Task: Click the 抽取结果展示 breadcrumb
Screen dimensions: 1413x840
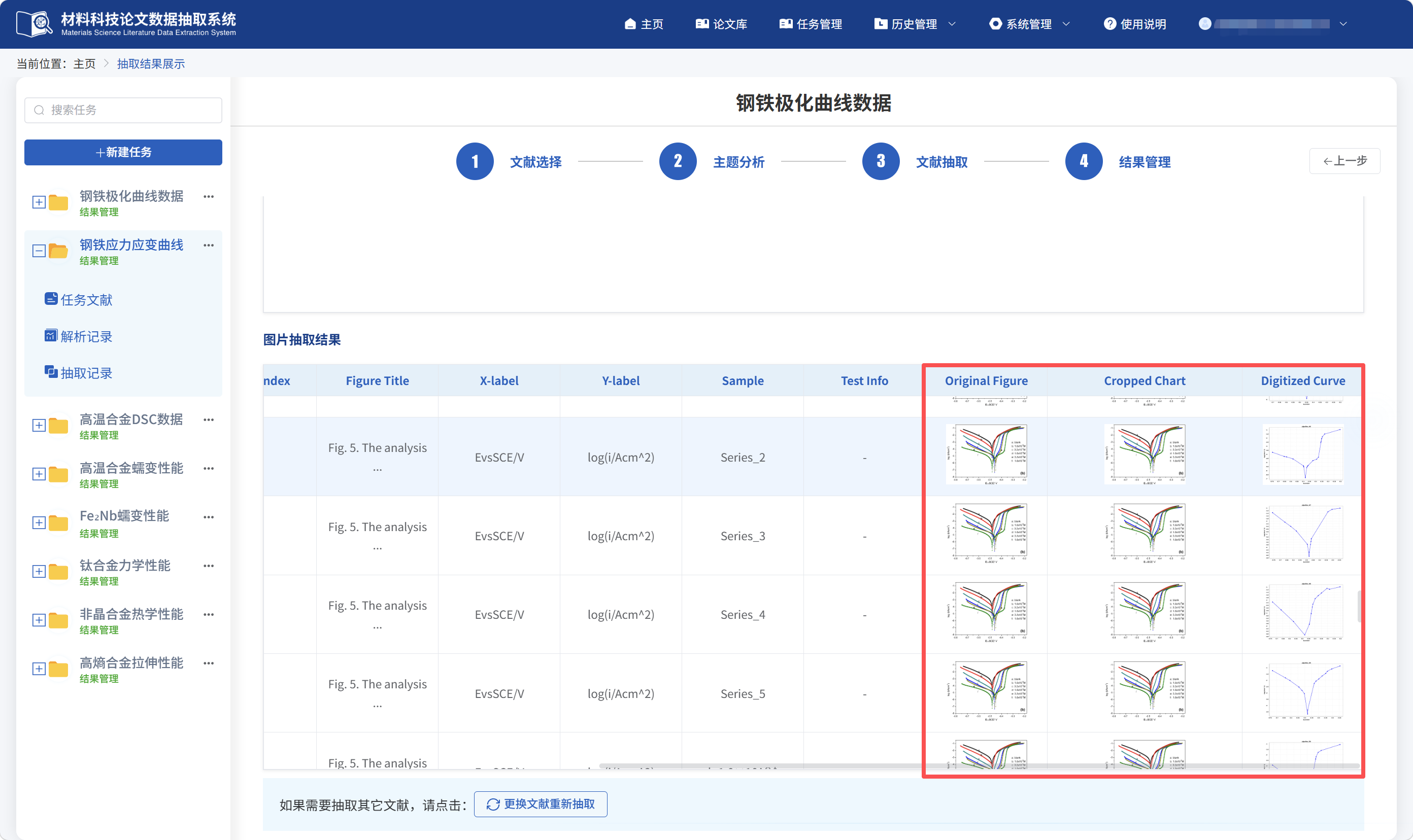Action: (151, 63)
